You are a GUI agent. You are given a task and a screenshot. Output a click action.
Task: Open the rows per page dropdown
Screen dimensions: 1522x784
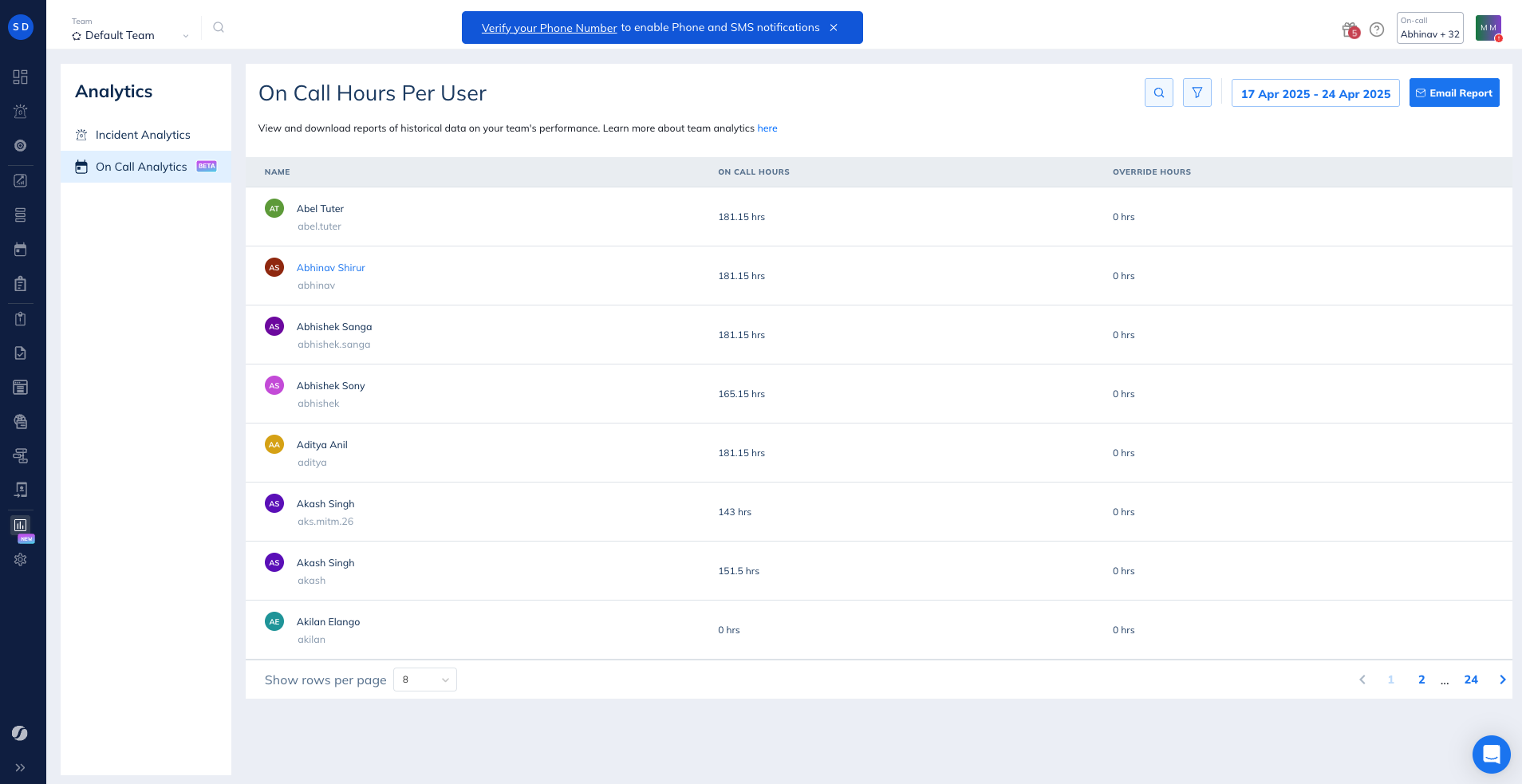(x=424, y=680)
